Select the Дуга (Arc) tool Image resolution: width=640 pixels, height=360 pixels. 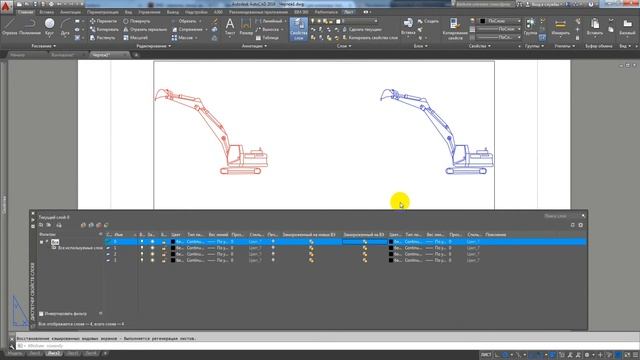pyautogui.click(x=64, y=27)
